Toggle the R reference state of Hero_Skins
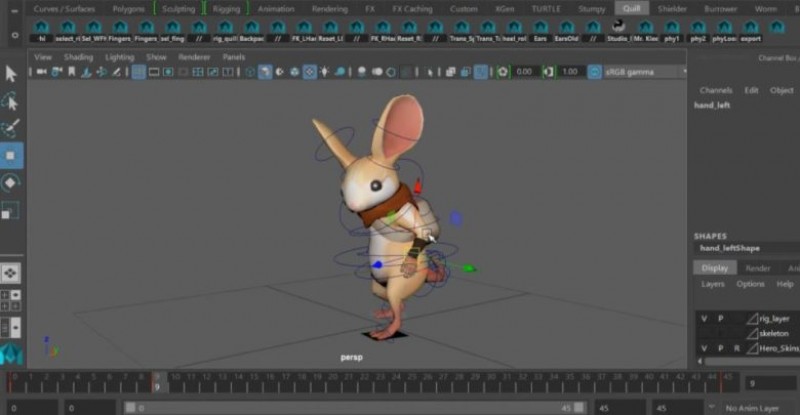This screenshot has height=415, width=800. [x=737, y=347]
